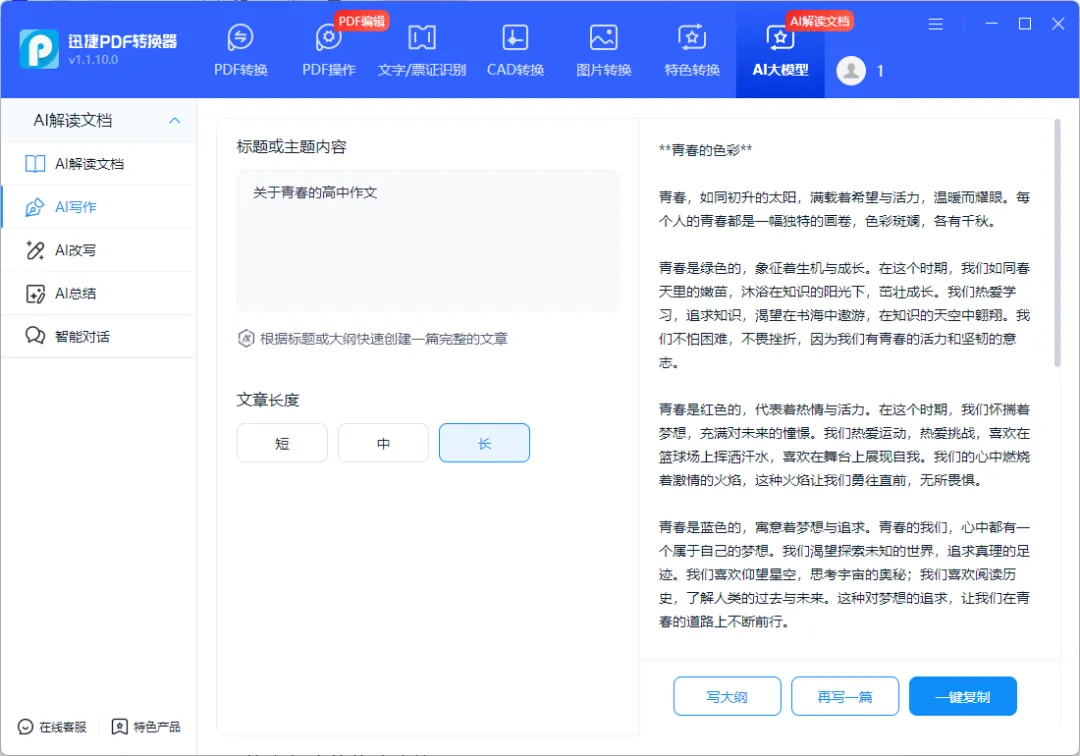
Task: Open the hamburger menu
Action: pyautogui.click(x=935, y=24)
